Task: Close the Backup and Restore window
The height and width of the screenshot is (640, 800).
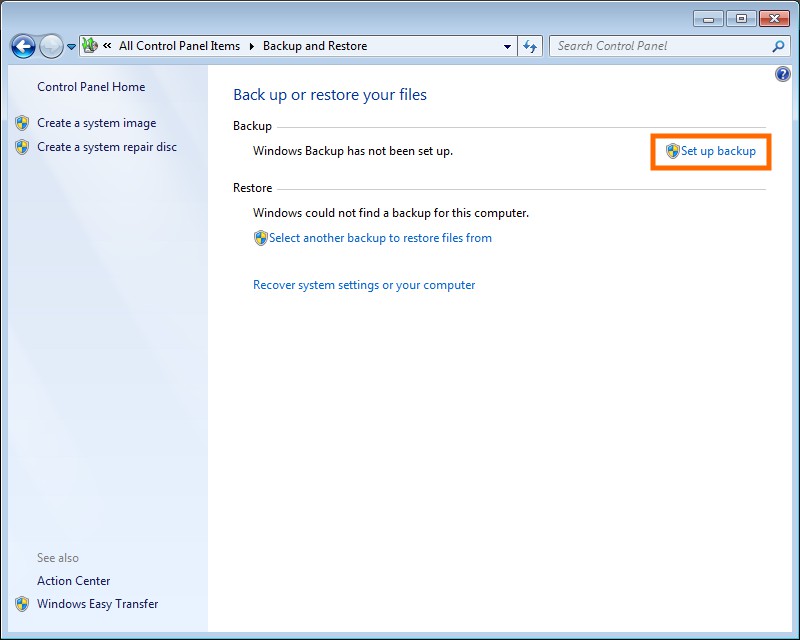Action: point(774,19)
